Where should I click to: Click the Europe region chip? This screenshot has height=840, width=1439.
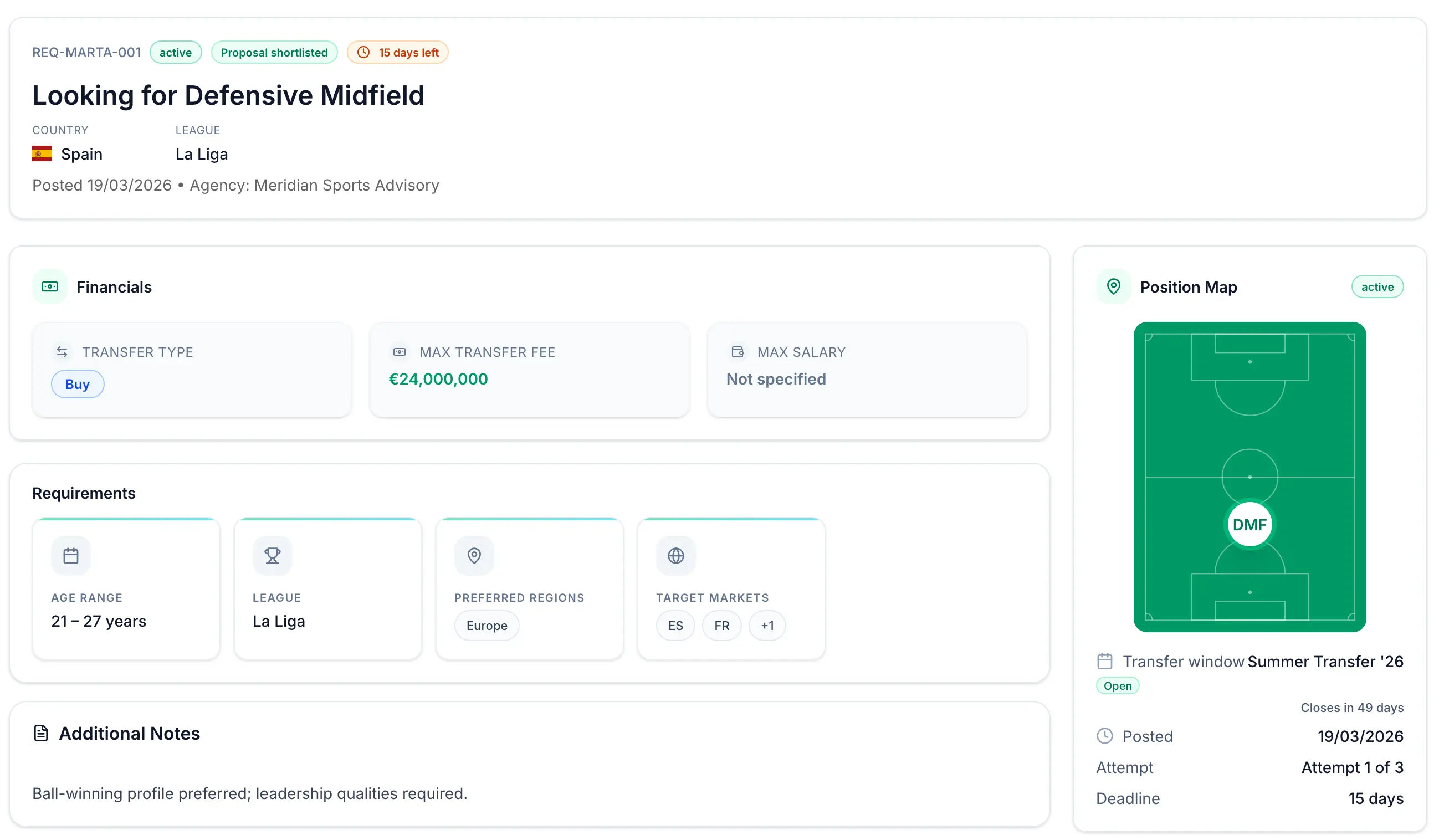[x=487, y=626]
